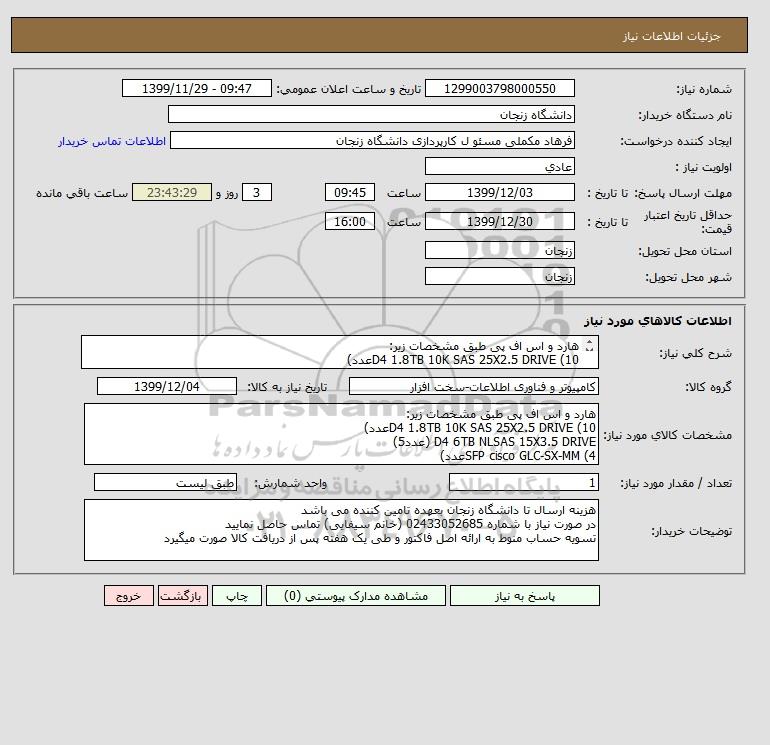Open 'مشاهده مدارک پیوستی (0)' attachments button
The height and width of the screenshot is (745, 770).
356,596
